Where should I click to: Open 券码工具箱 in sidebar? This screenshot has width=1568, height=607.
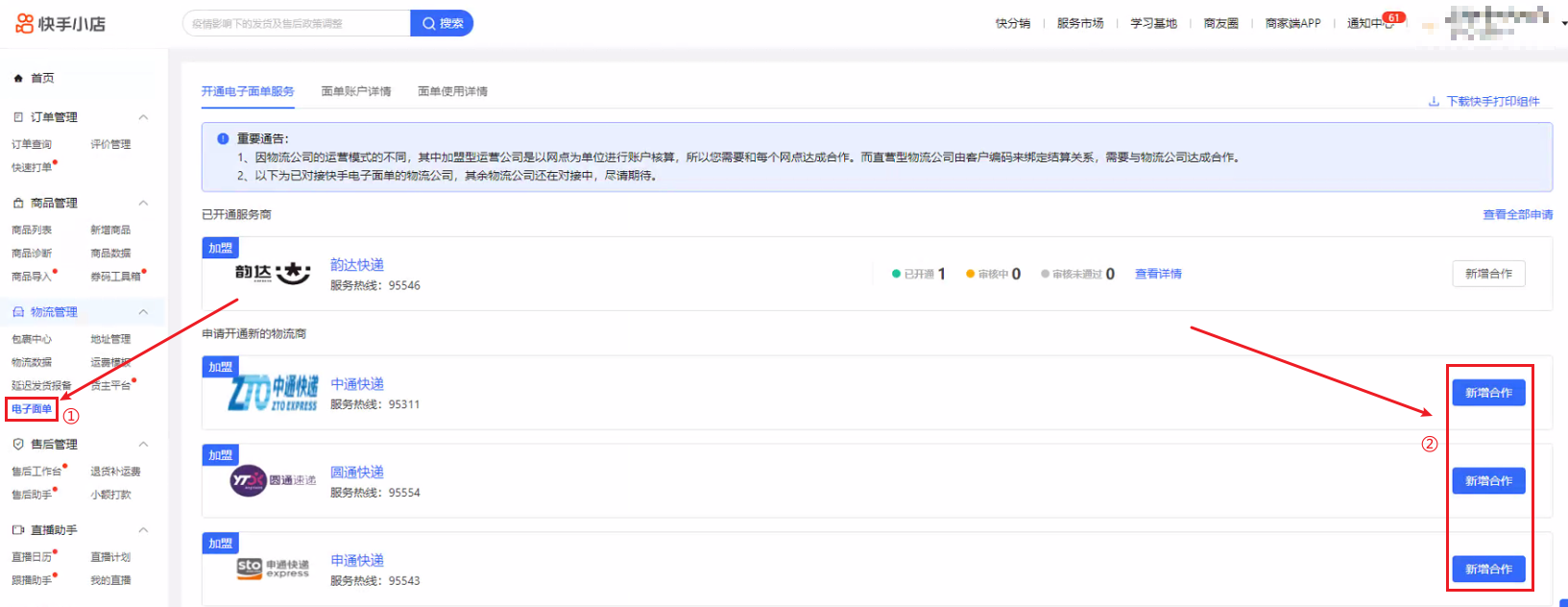pyautogui.click(x=115, y=277)
